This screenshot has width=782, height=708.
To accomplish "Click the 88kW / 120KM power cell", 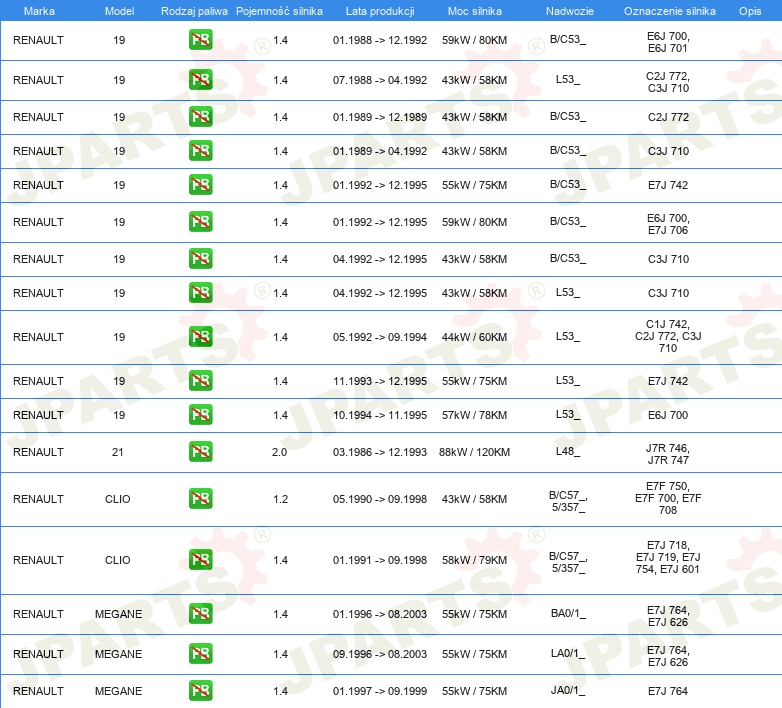I will point(474,452).
